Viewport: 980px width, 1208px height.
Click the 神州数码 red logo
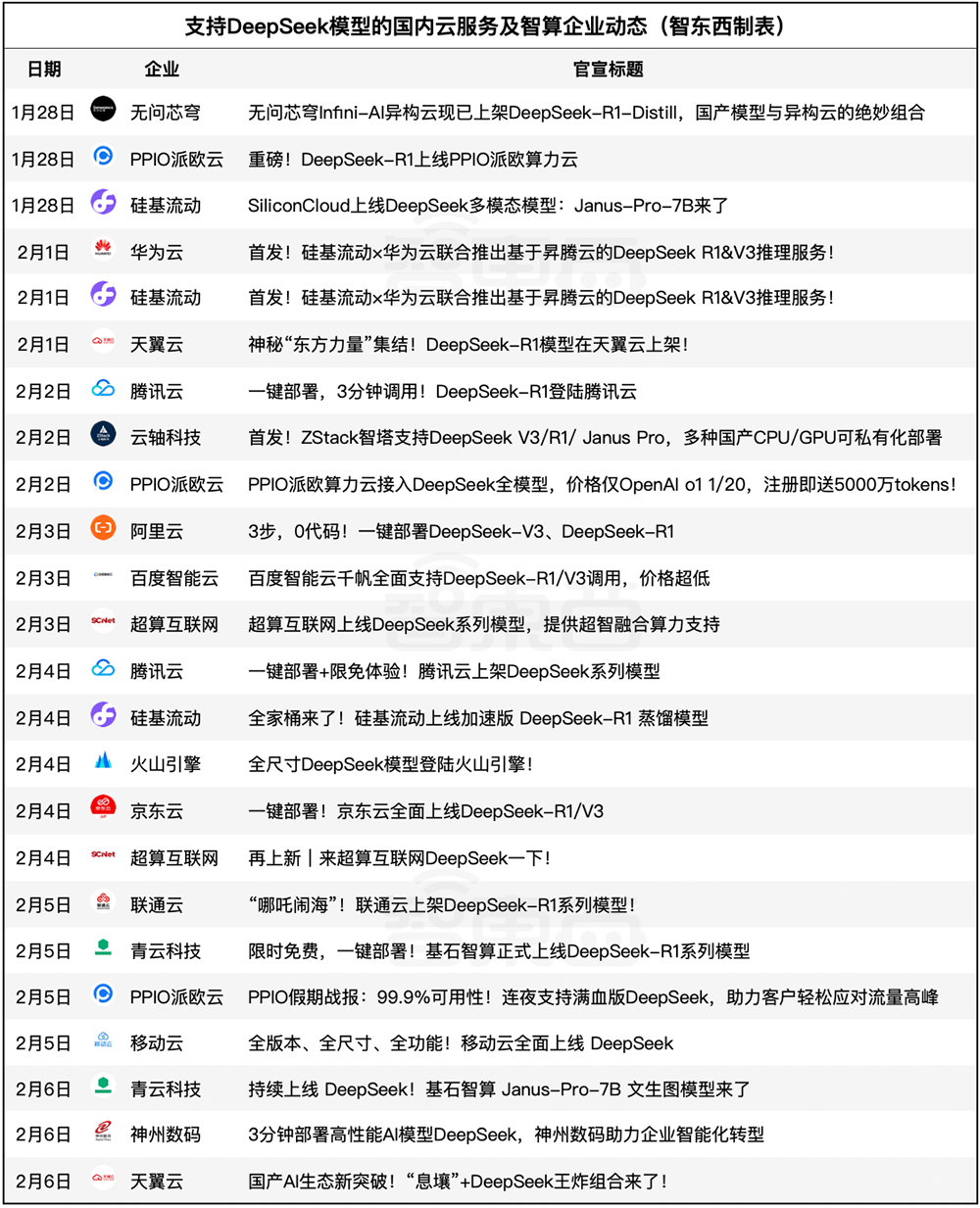(x=103, y=1133)
